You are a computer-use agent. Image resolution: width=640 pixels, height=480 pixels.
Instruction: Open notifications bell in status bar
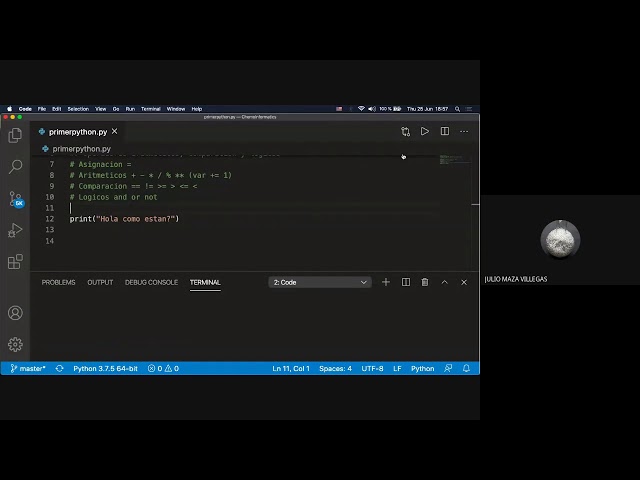tap(467, 369)
